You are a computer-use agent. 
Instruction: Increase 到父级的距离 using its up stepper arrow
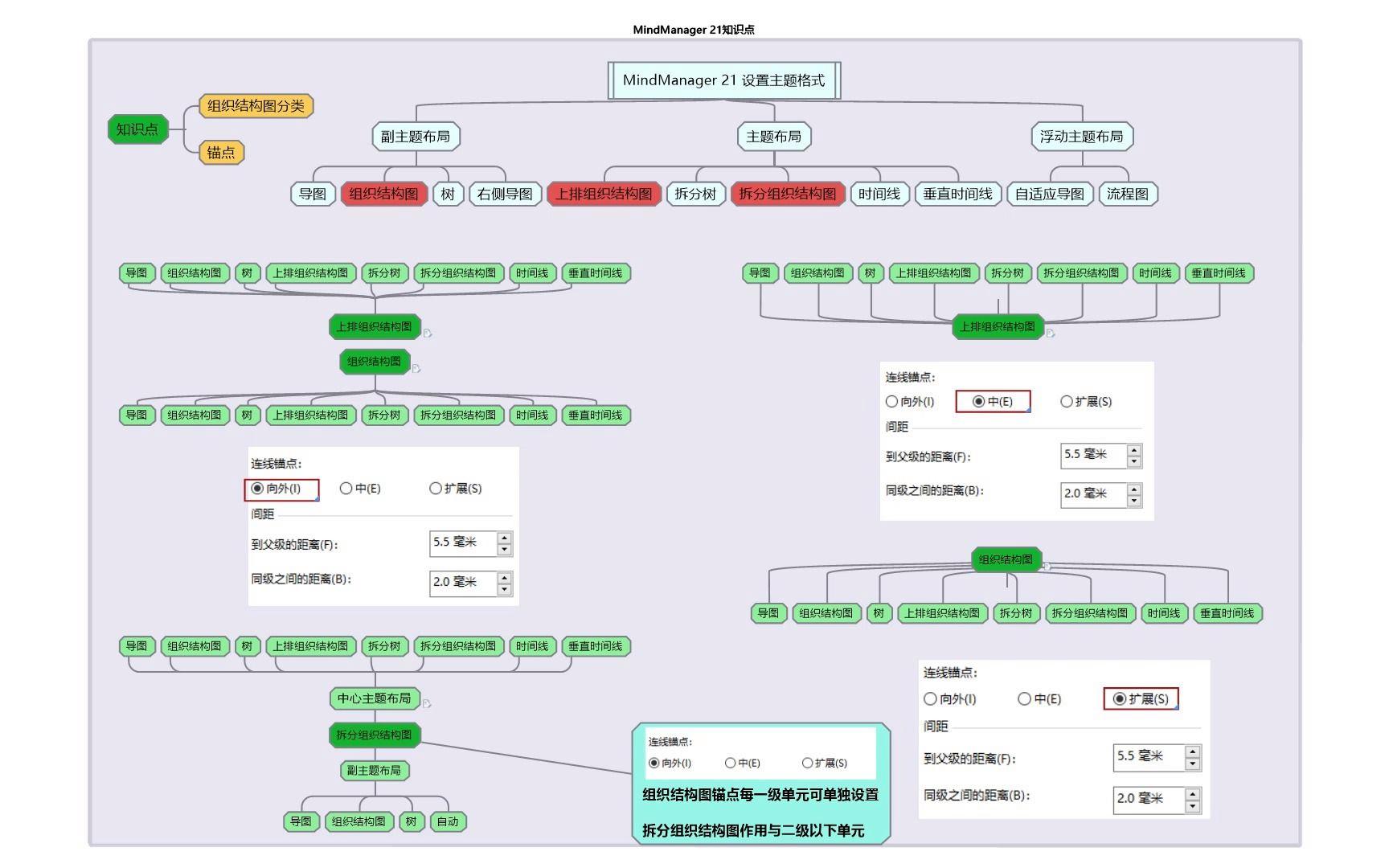pyautogui.click(x=504, y=537)
